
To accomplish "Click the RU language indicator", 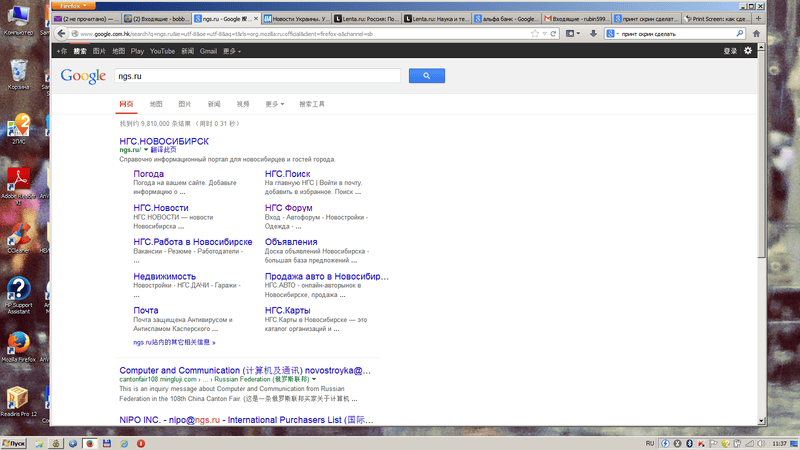I will click(649, 443).
